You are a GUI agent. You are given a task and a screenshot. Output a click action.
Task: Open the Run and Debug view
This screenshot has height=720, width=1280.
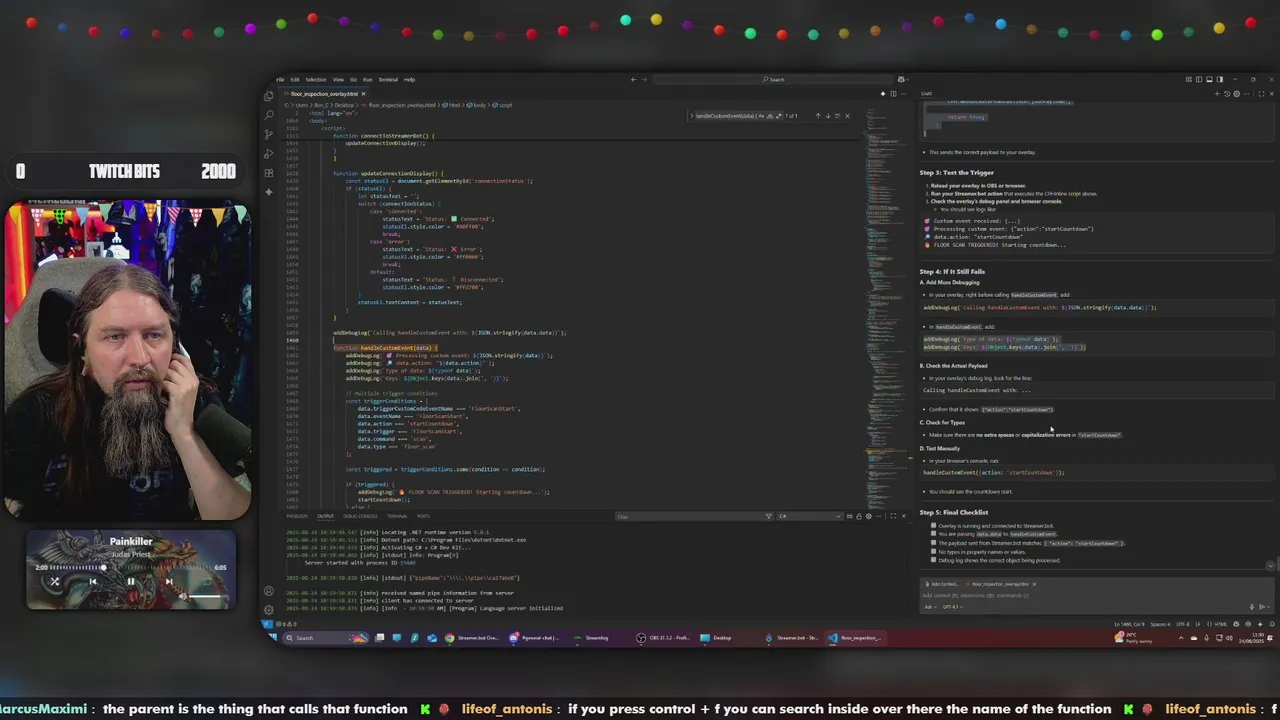268,153
